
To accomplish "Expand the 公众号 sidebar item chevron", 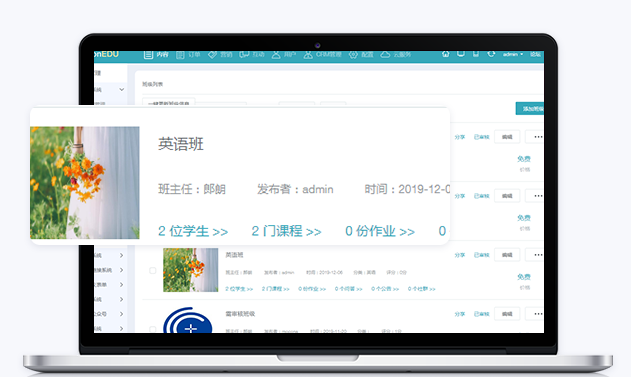I will click(122, 314).
